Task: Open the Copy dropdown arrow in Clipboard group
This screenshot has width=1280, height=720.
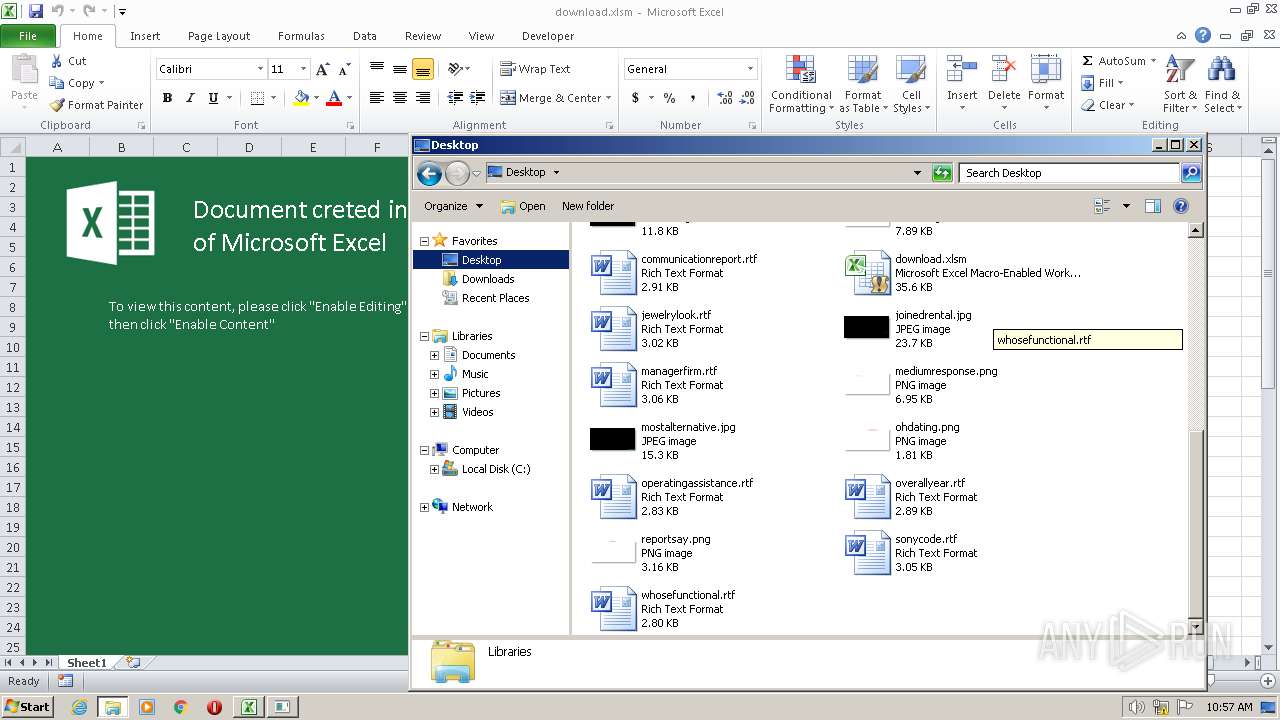Action: pyautogui.click(x=101, y=83)
